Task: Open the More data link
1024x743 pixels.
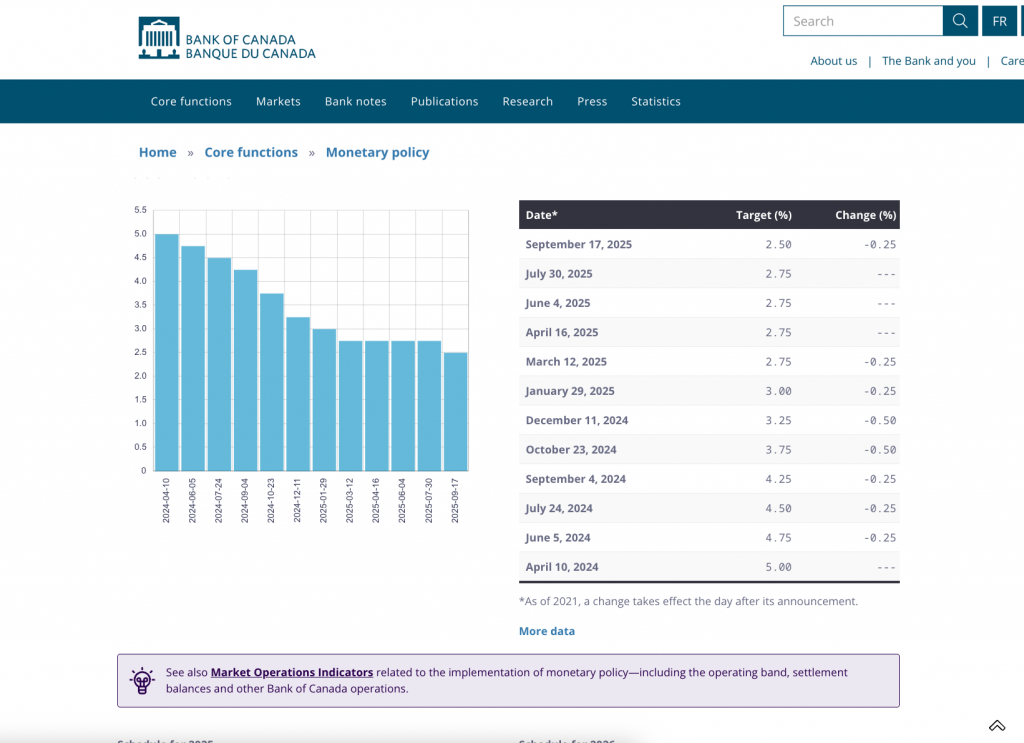Action: (x=546, y=631)
